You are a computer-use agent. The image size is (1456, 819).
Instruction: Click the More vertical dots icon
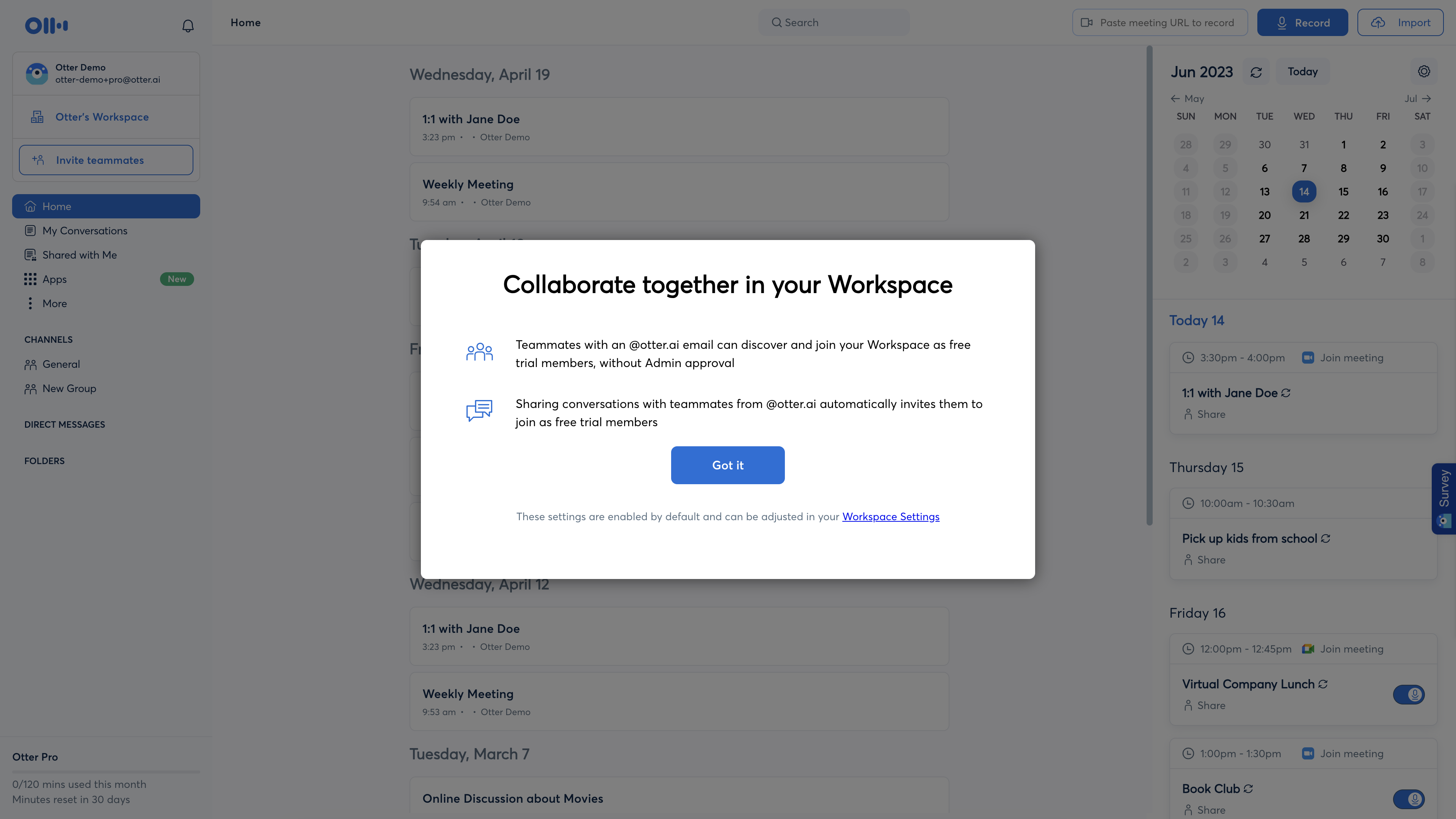[30, 303]
